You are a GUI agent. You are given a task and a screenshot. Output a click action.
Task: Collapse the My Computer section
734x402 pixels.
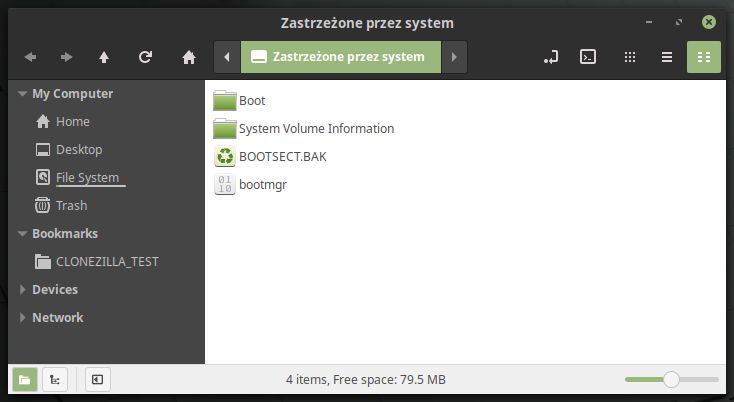[22, 94]
